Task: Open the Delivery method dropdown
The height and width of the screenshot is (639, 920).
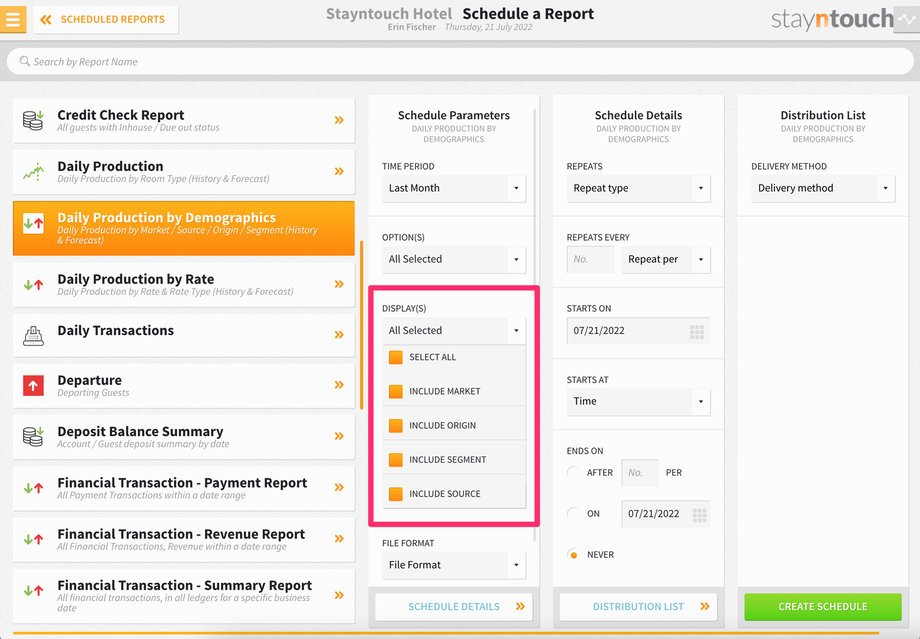Action: [823, 188]
